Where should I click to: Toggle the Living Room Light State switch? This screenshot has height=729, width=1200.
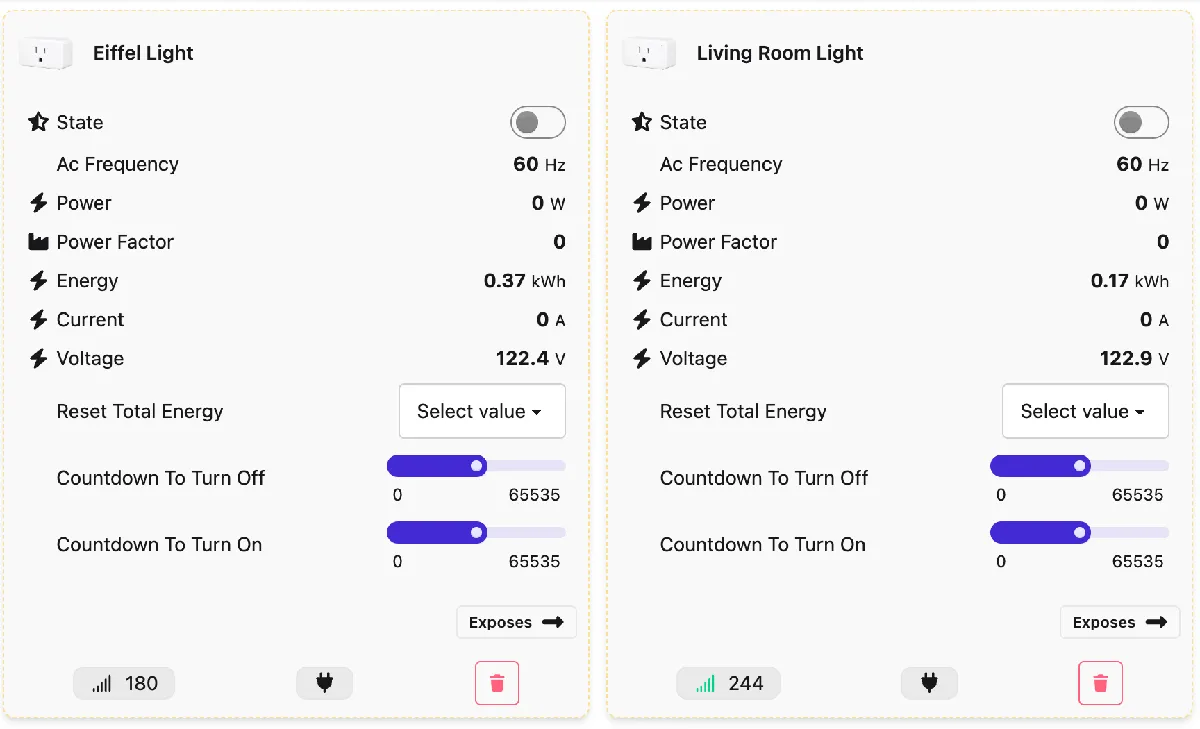click(x=1141, y=122)
